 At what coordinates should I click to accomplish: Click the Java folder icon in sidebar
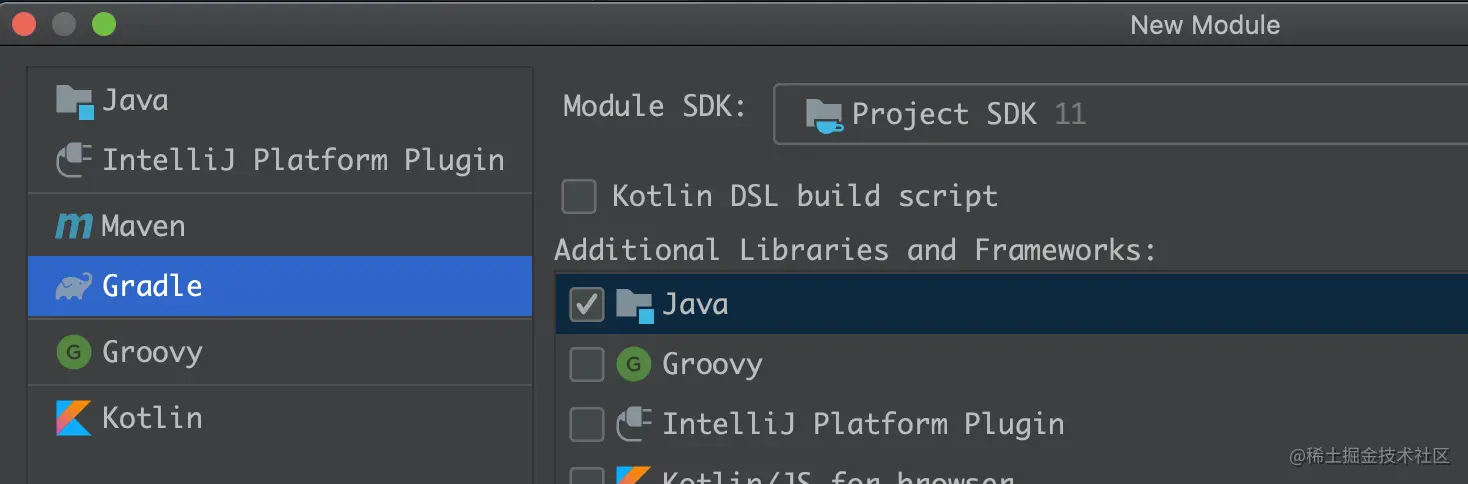tap(75, 101)
